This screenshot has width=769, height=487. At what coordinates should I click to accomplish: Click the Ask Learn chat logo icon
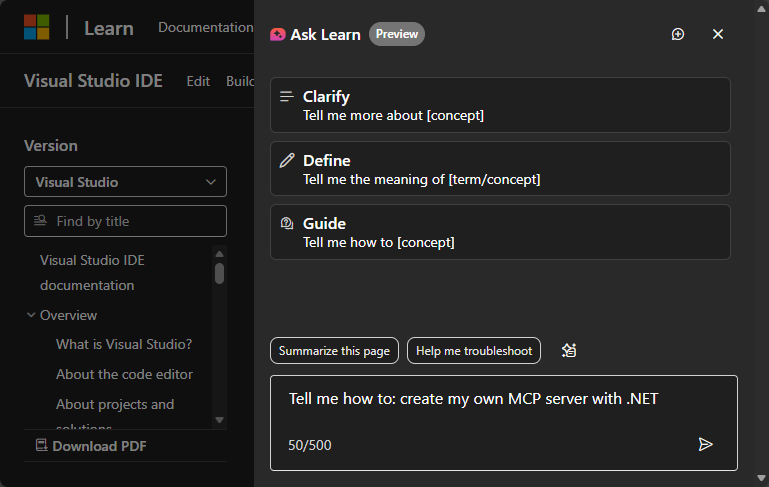277,34
